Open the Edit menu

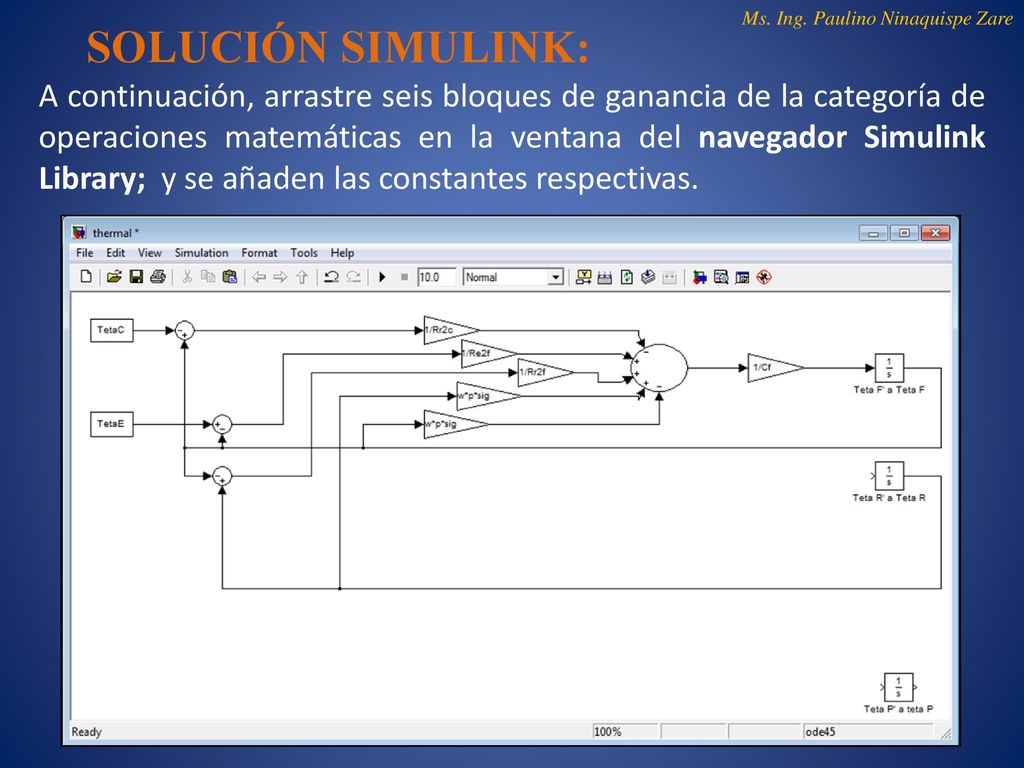coord(116,253)
